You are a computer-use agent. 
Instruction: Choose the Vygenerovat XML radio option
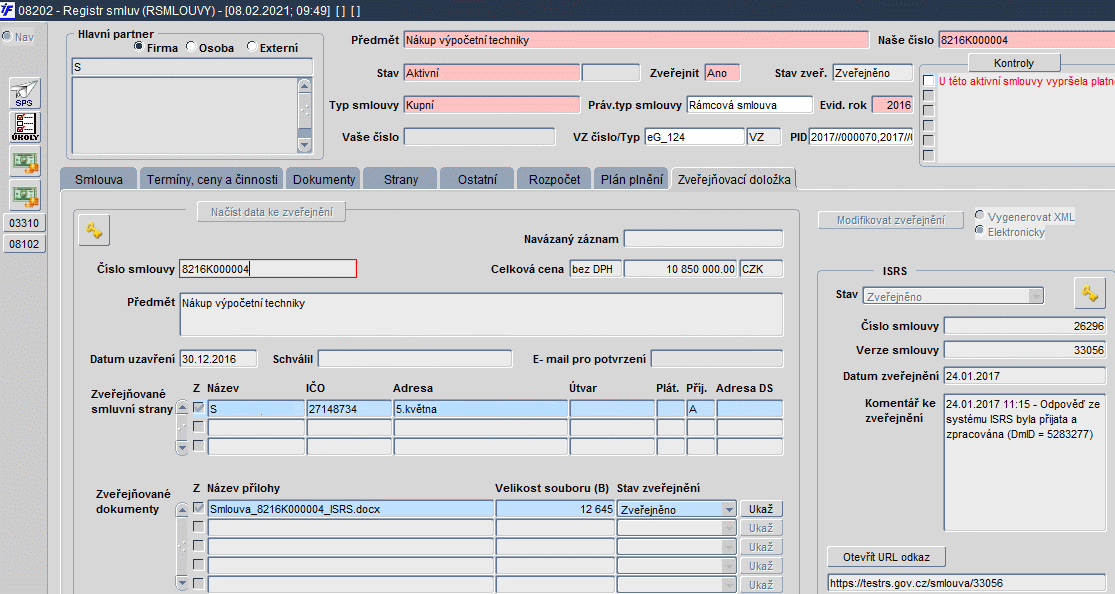point(980,216)
